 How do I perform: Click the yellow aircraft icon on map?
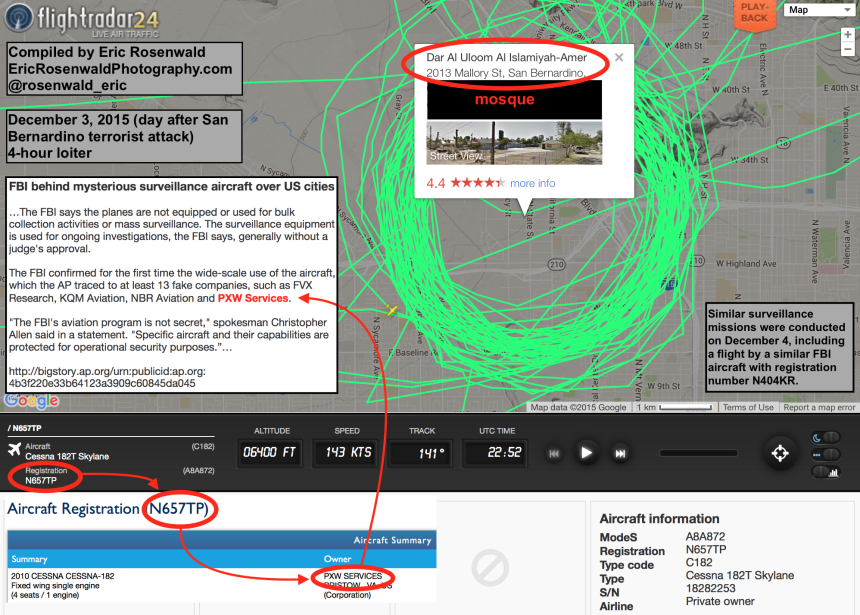[x=393, y=312]
